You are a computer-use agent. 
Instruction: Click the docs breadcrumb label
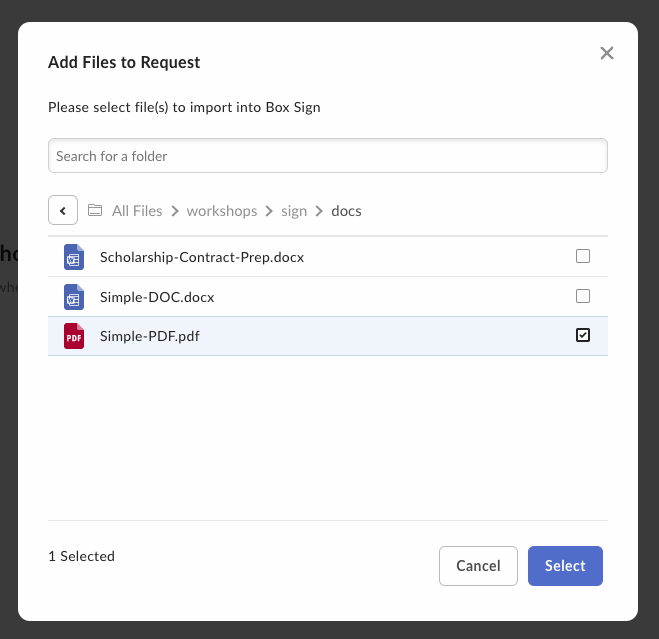click(347, 211)
